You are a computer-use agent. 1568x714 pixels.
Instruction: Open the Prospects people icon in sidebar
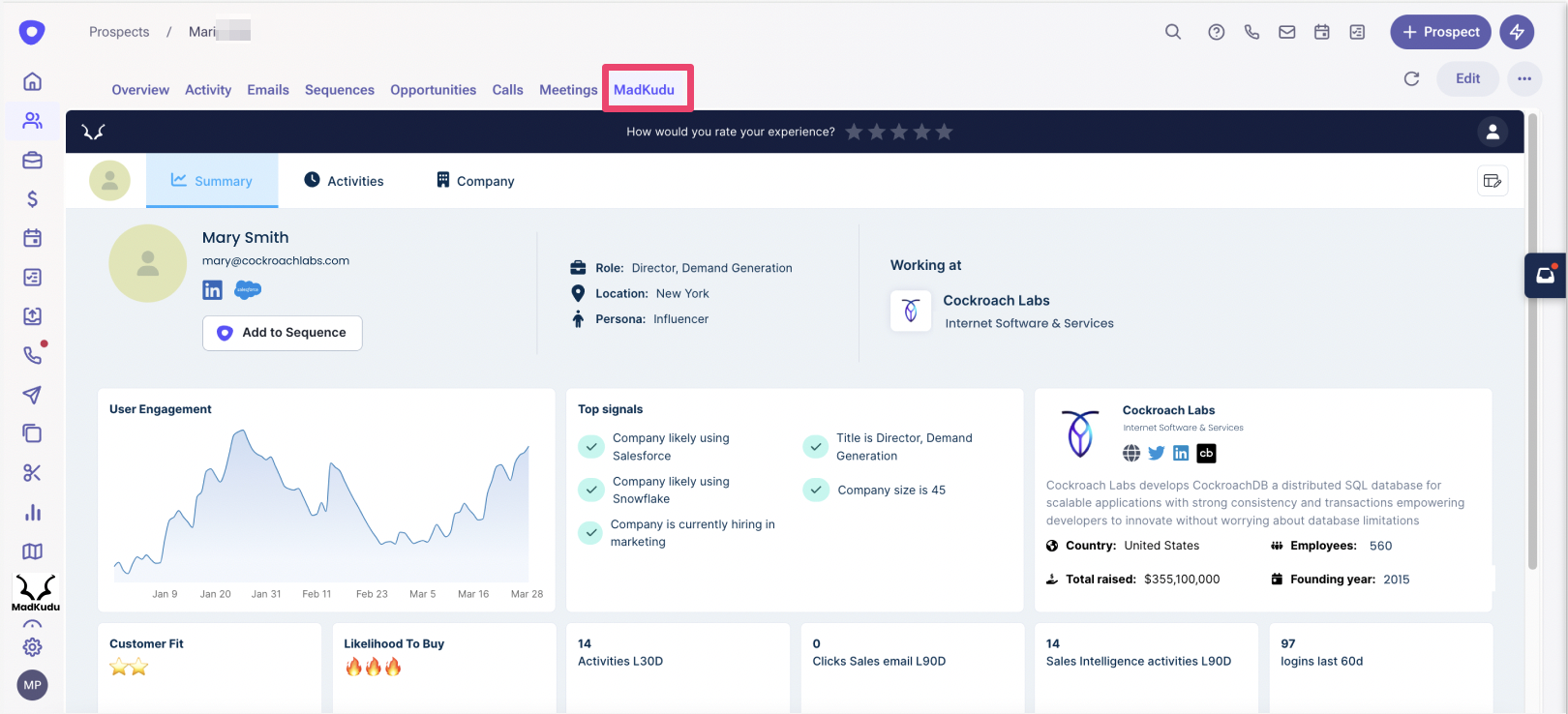(x=32, y=121)
